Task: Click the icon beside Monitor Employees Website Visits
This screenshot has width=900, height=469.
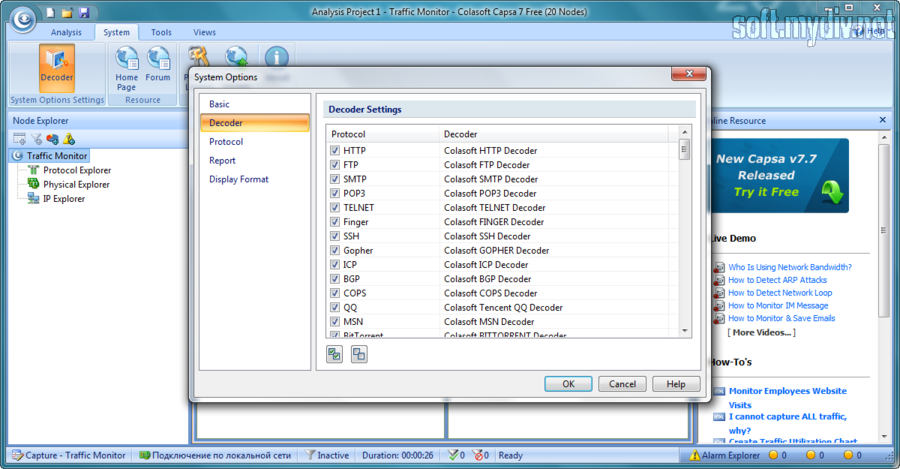Action: coord(719,392)
